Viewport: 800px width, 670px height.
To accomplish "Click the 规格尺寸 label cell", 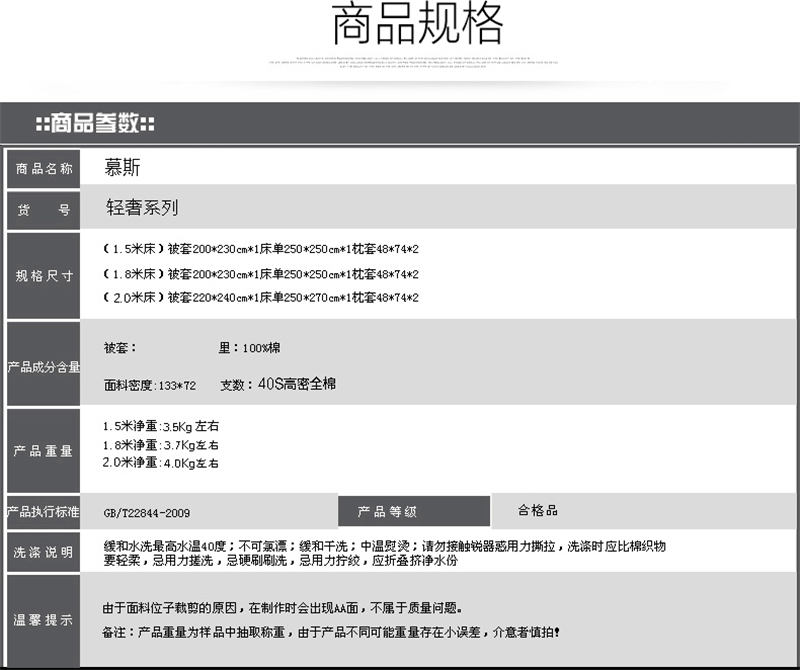I will [x=44, y=276].
